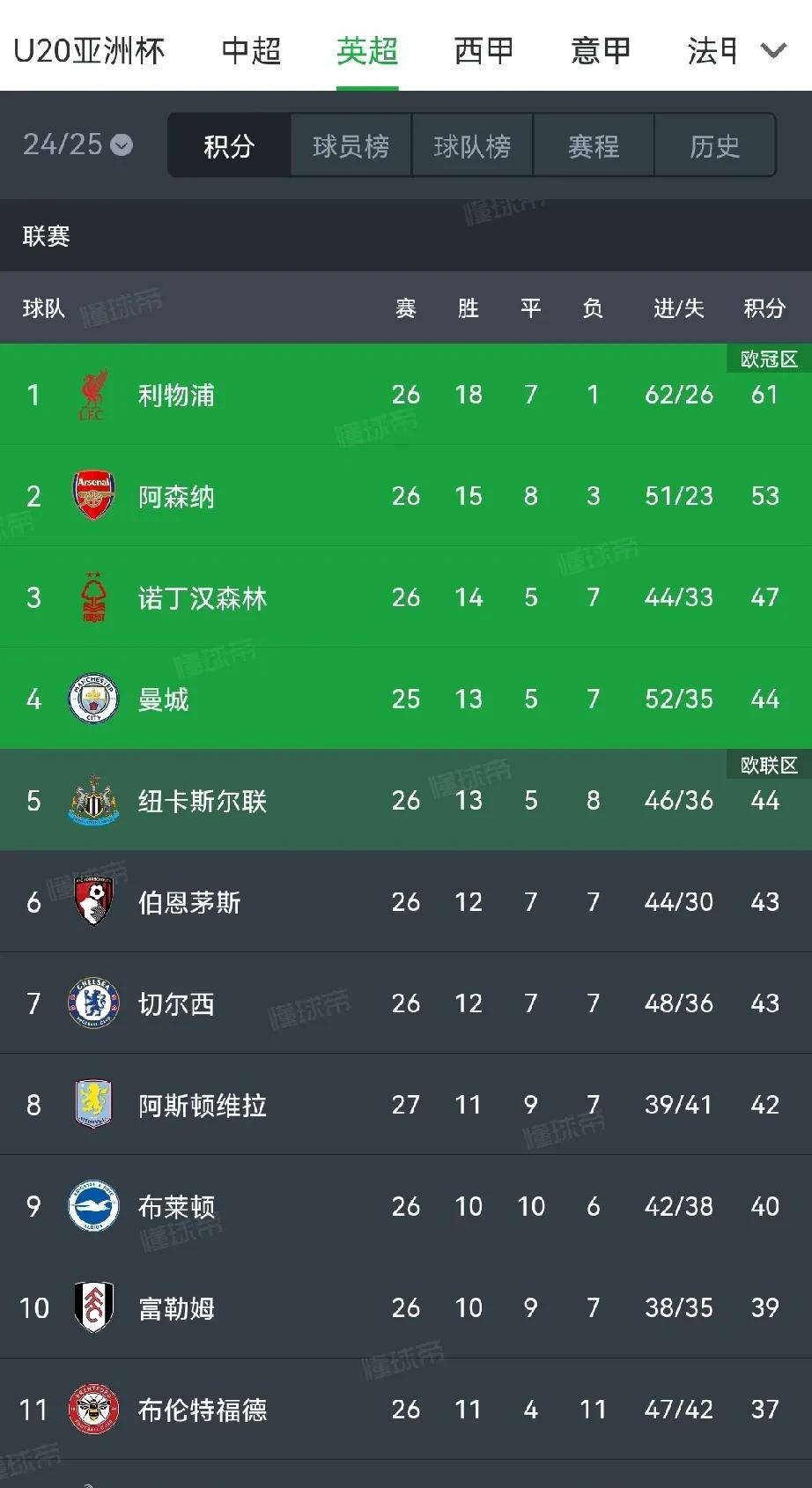Open Chelsea via its club crest

[x=94, y=1003]
